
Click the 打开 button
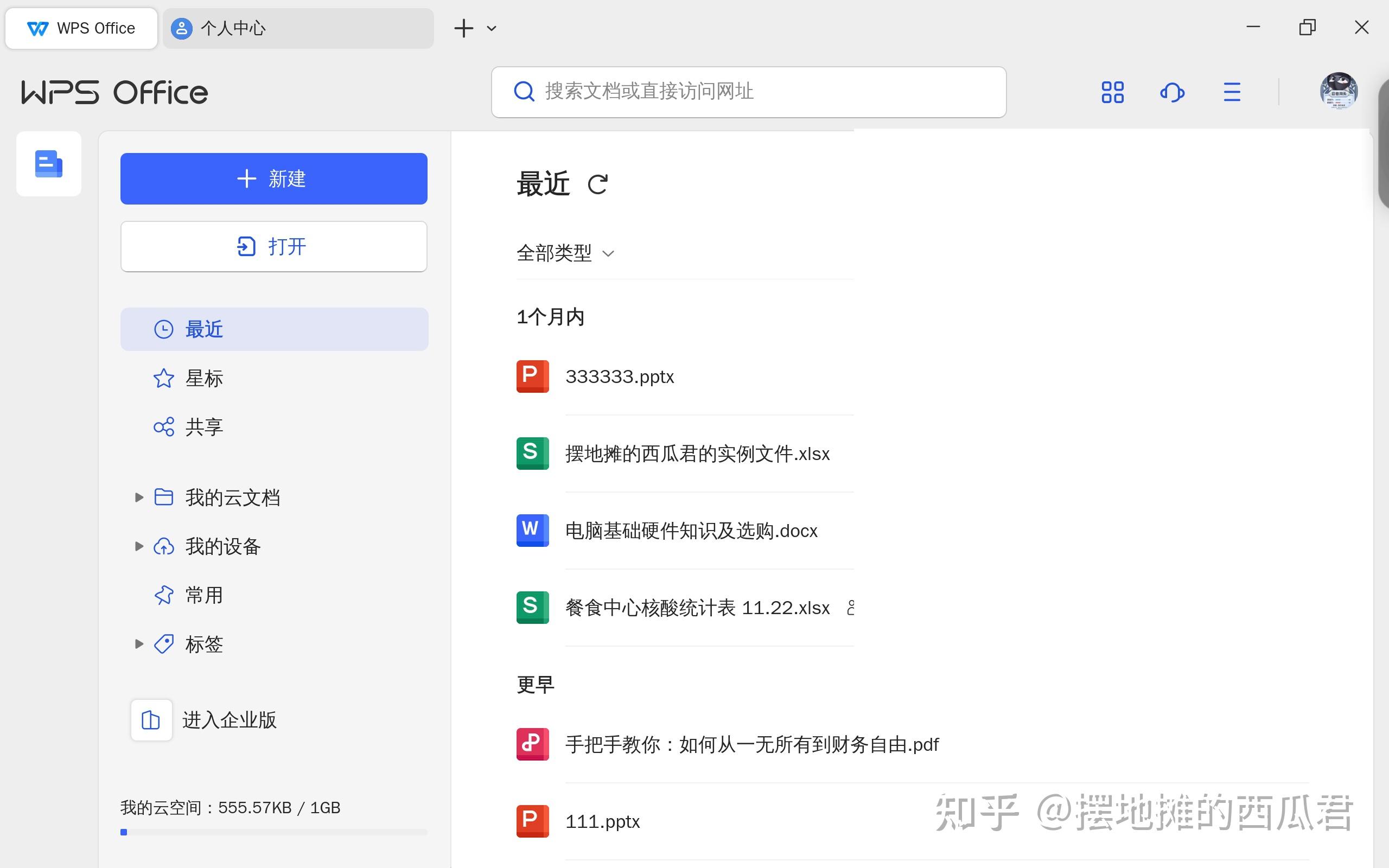[x=274, y=247]
